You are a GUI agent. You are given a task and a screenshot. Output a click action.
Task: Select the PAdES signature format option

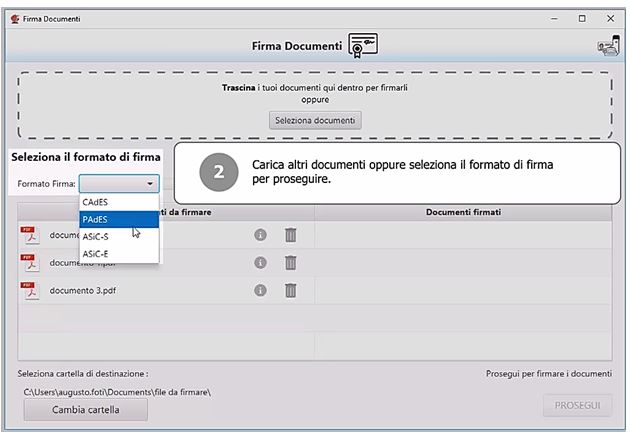(x=97, y=219)
